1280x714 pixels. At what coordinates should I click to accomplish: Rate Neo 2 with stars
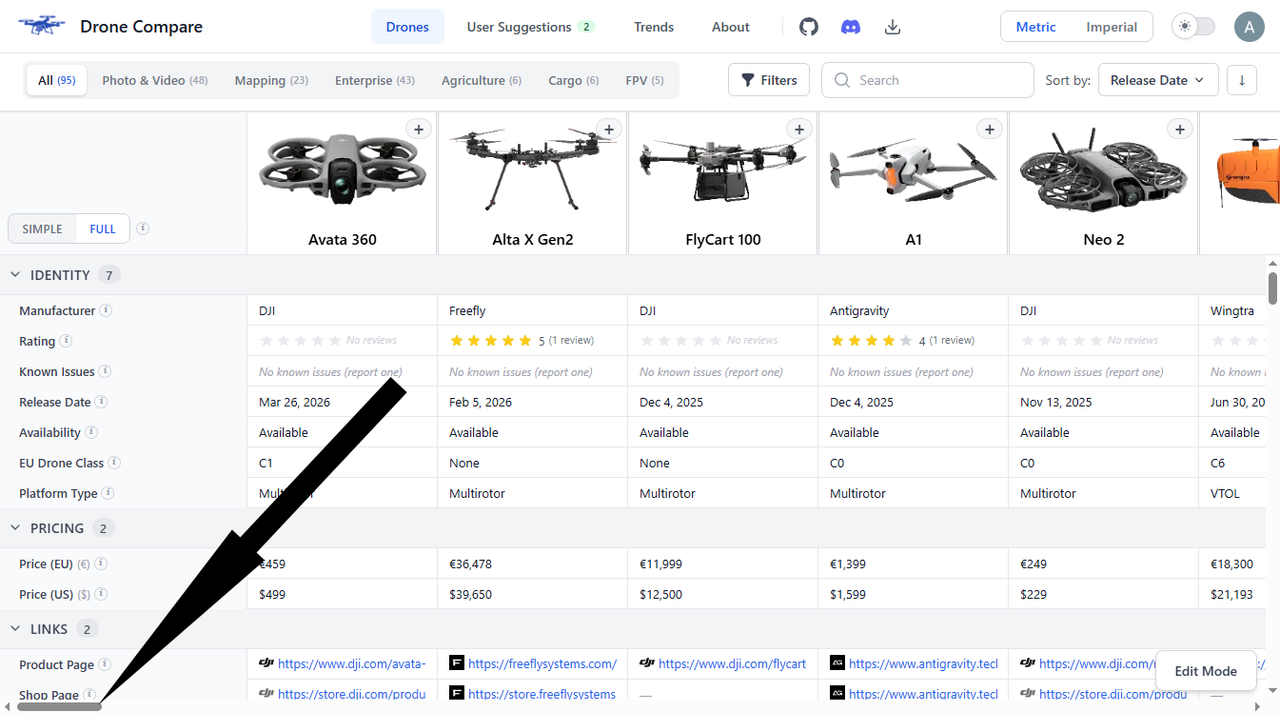click(x=1061, y=341)
